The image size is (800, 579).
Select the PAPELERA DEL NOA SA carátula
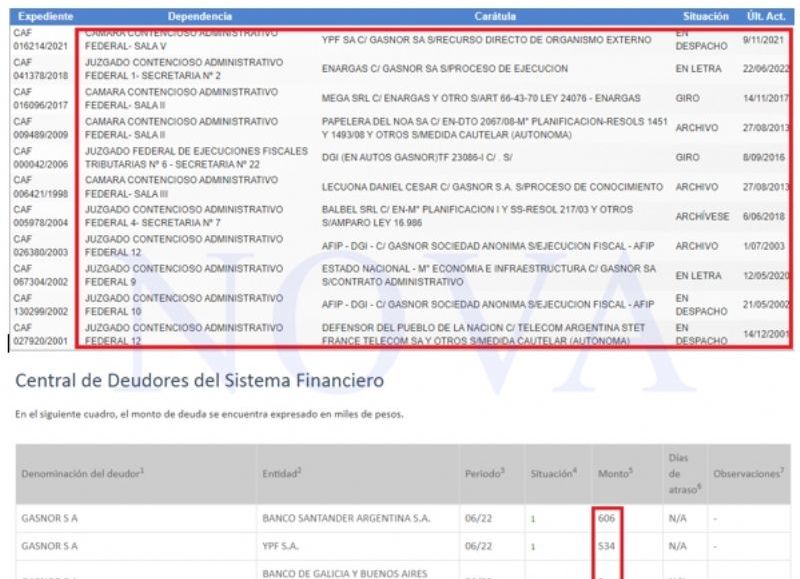tap(494, 128)
